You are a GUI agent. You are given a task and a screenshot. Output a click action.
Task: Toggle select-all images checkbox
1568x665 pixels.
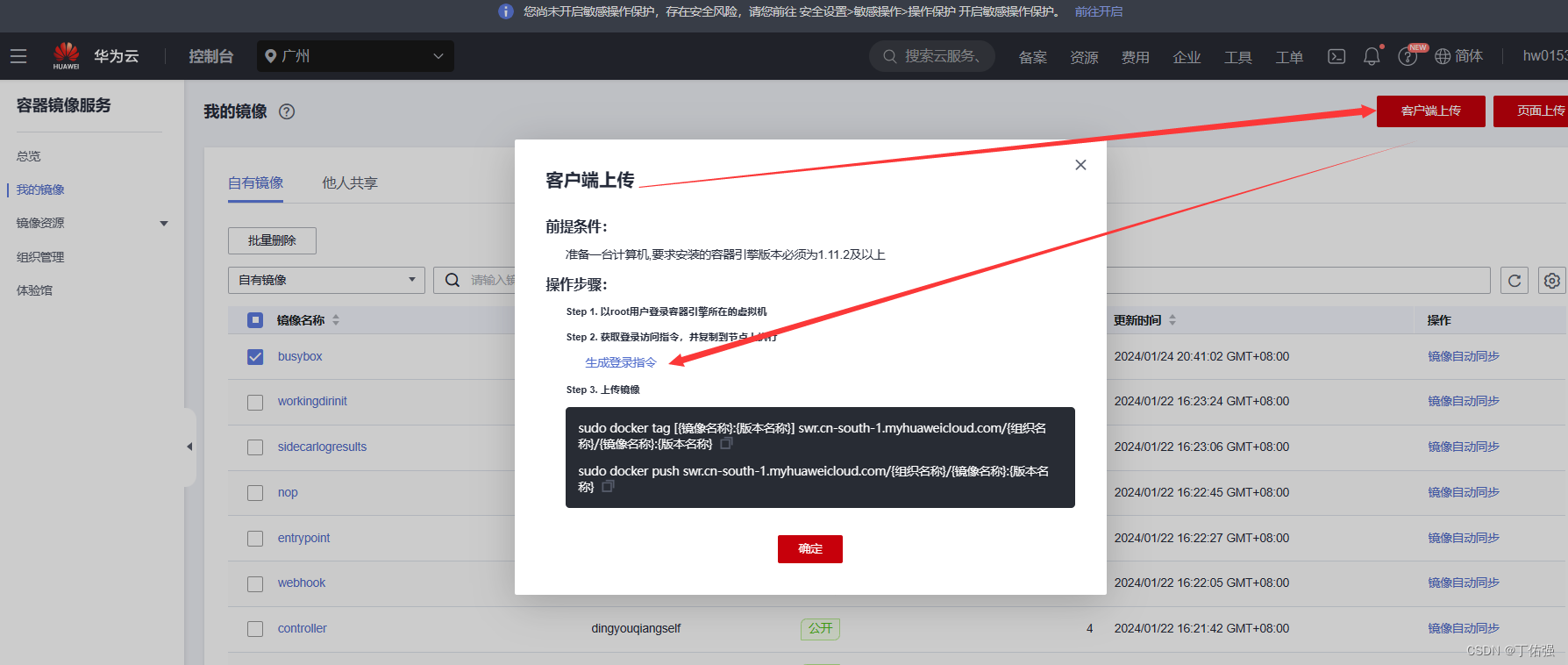pyautogui.click(x=255, y=320)
